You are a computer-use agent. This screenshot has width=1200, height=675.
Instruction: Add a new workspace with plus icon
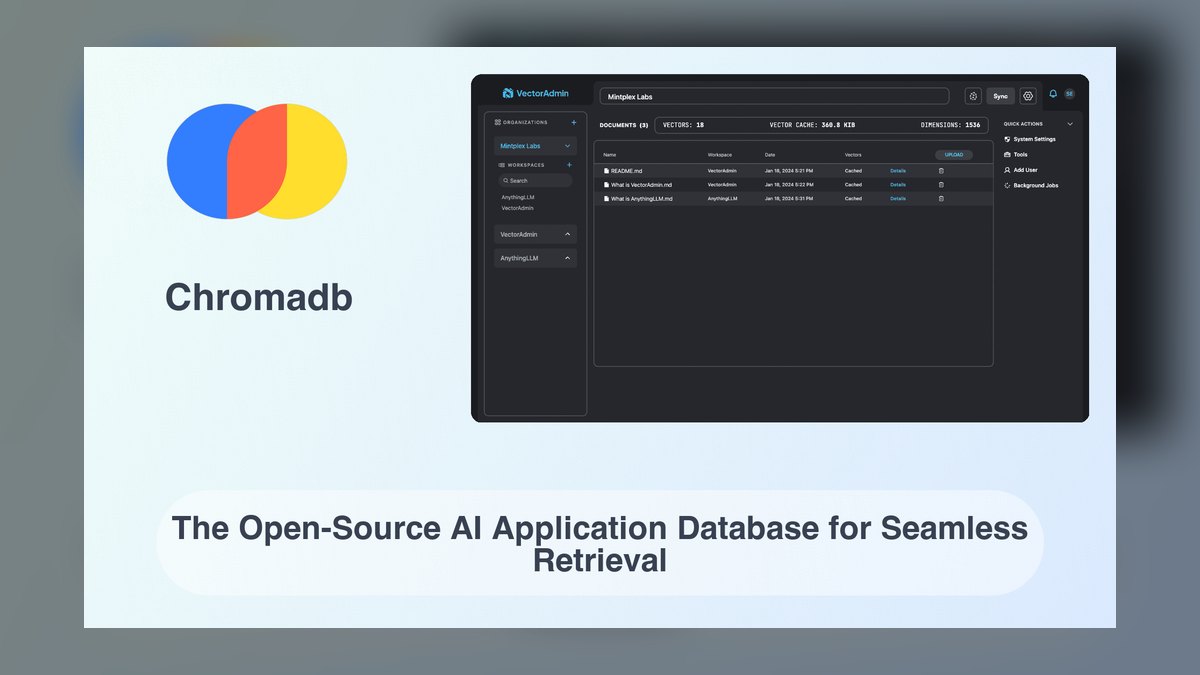coord(570,165)
